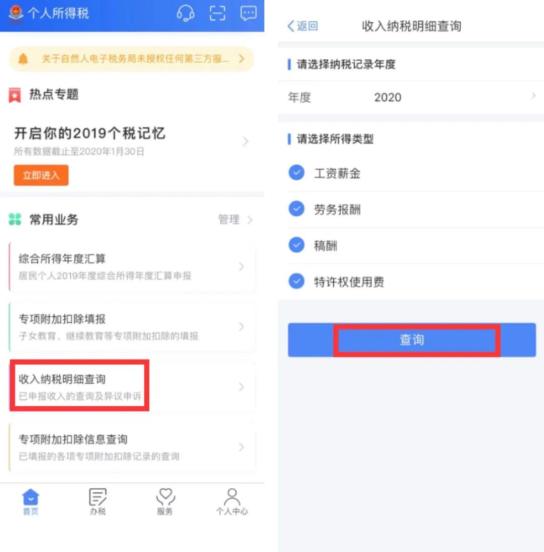
Task: Tap the 热点专题 bookmark icon
Action: (x=15, y=95)
